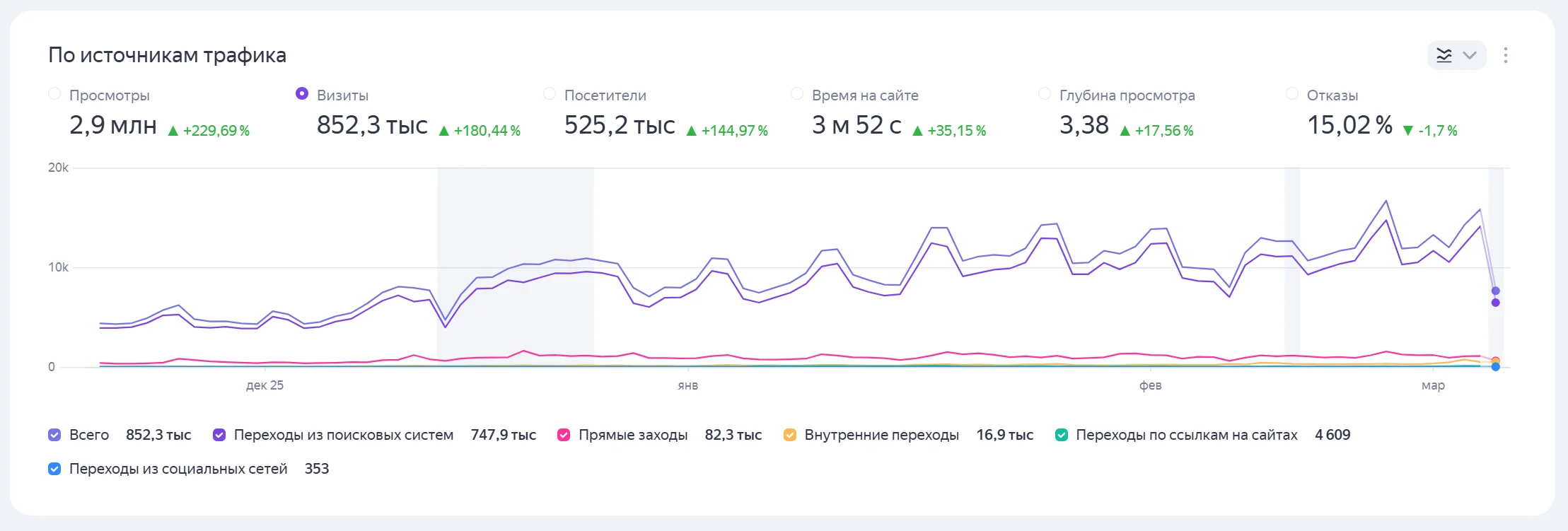Toggle the Внутренние переходы checkbox
The width and height of the screenshot is (1568, 531).
point(790,435)
